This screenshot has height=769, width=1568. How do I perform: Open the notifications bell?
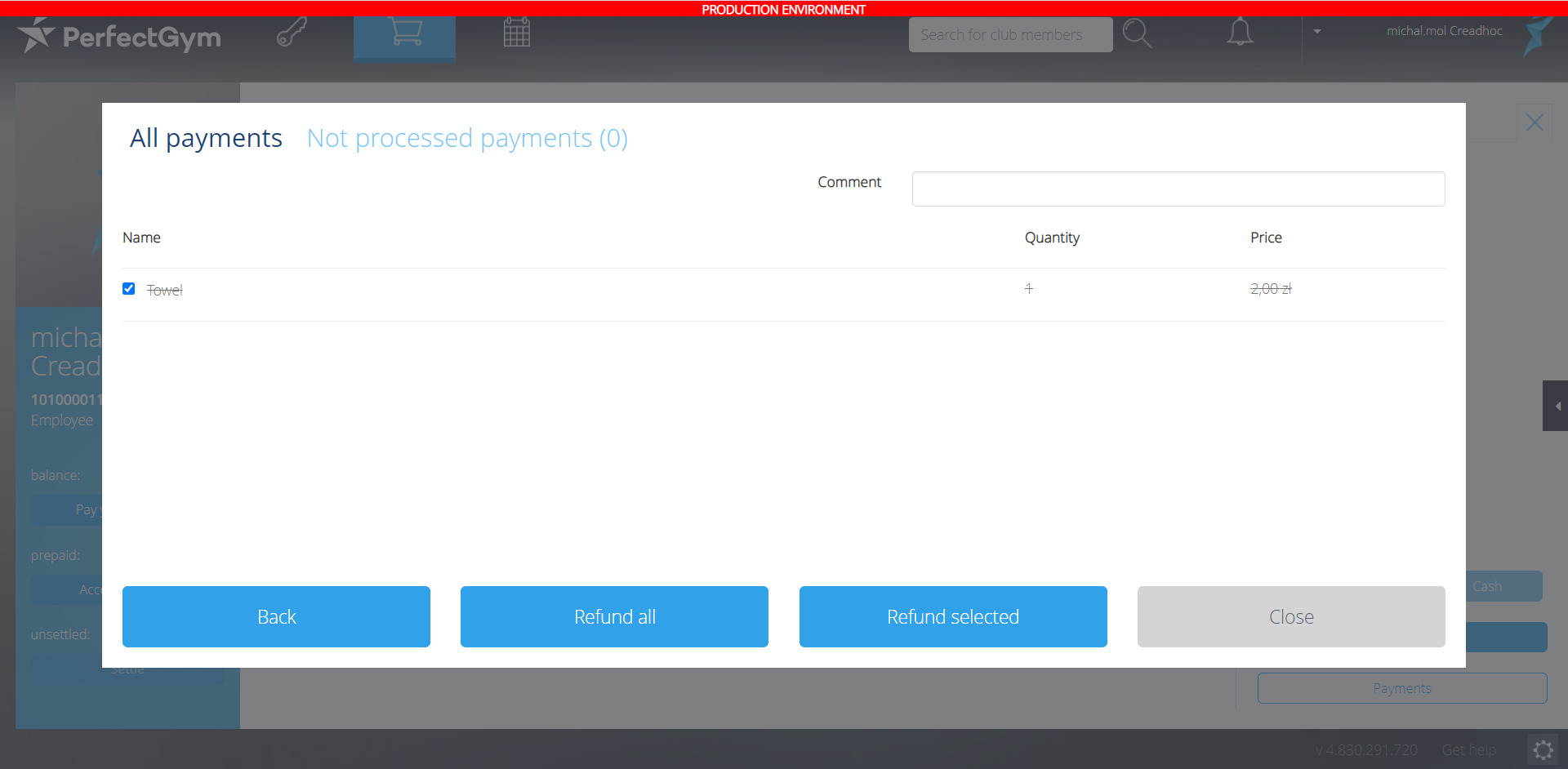pos(1239,33)
